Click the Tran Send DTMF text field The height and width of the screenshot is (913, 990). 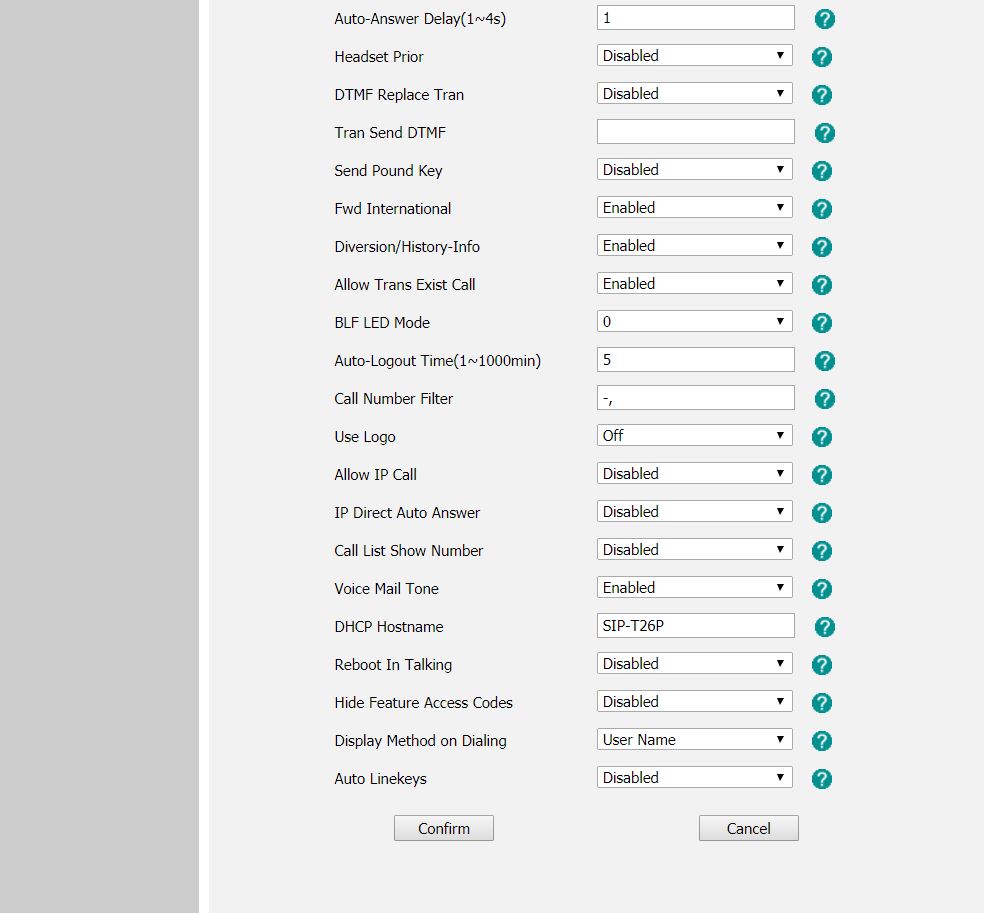click(x=695, y=131)
